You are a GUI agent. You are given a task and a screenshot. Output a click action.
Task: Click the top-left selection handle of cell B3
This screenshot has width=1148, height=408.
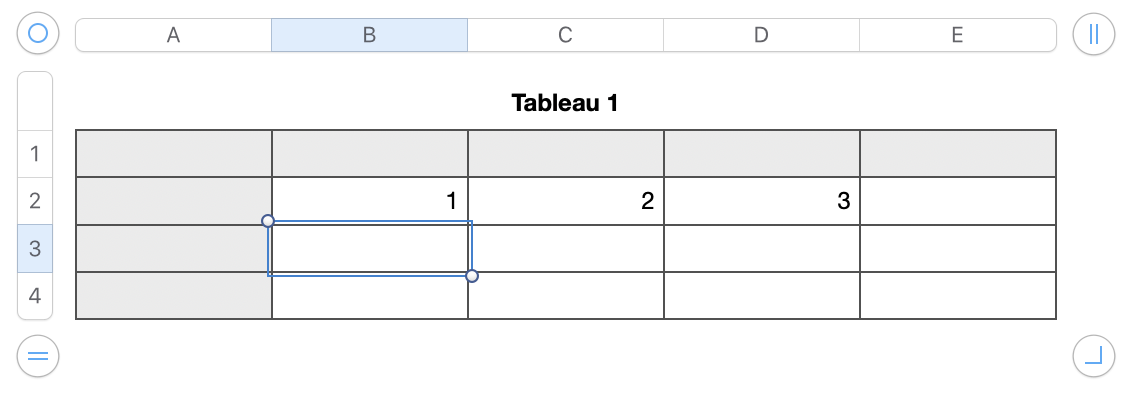click(268, 220)
